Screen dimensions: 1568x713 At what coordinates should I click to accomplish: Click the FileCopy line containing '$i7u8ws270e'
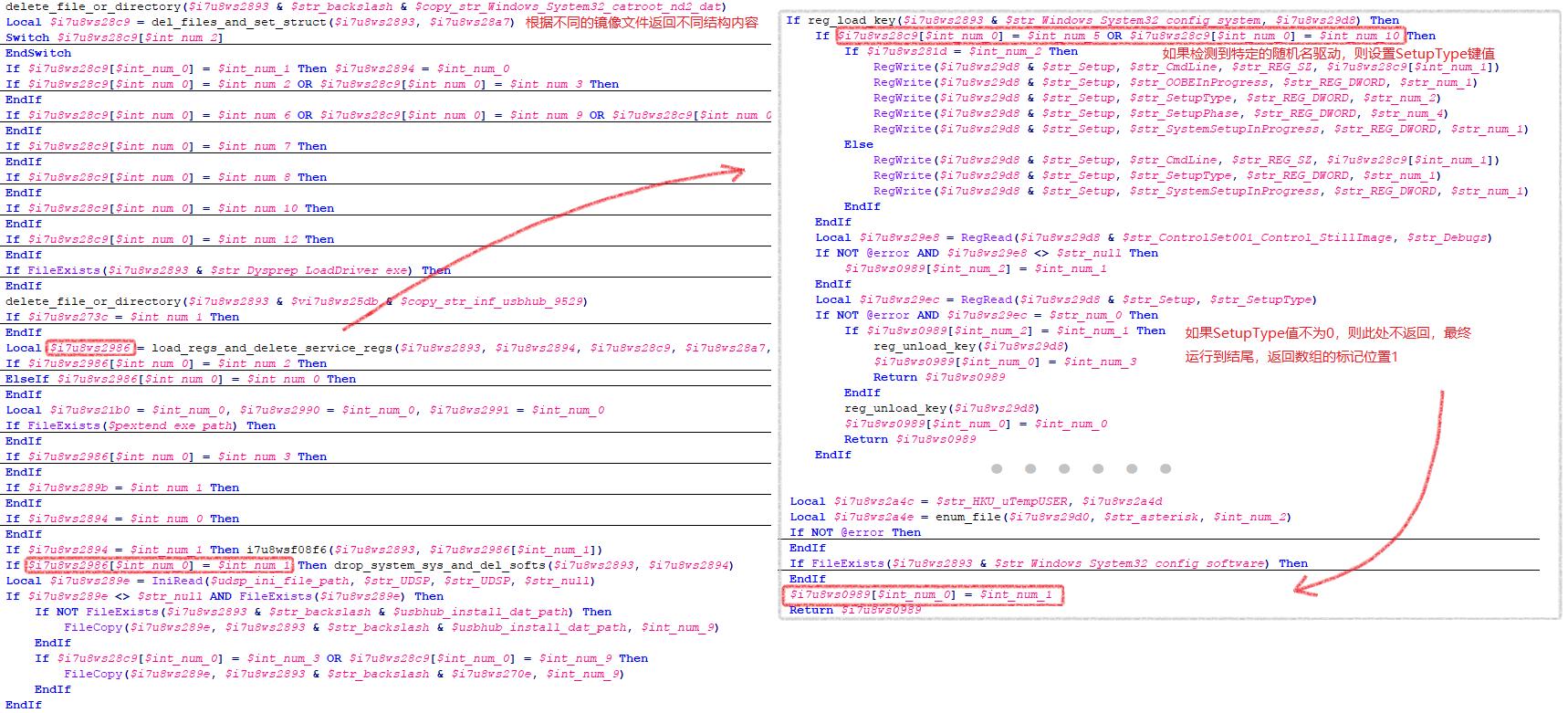click(x=344, y=674)
